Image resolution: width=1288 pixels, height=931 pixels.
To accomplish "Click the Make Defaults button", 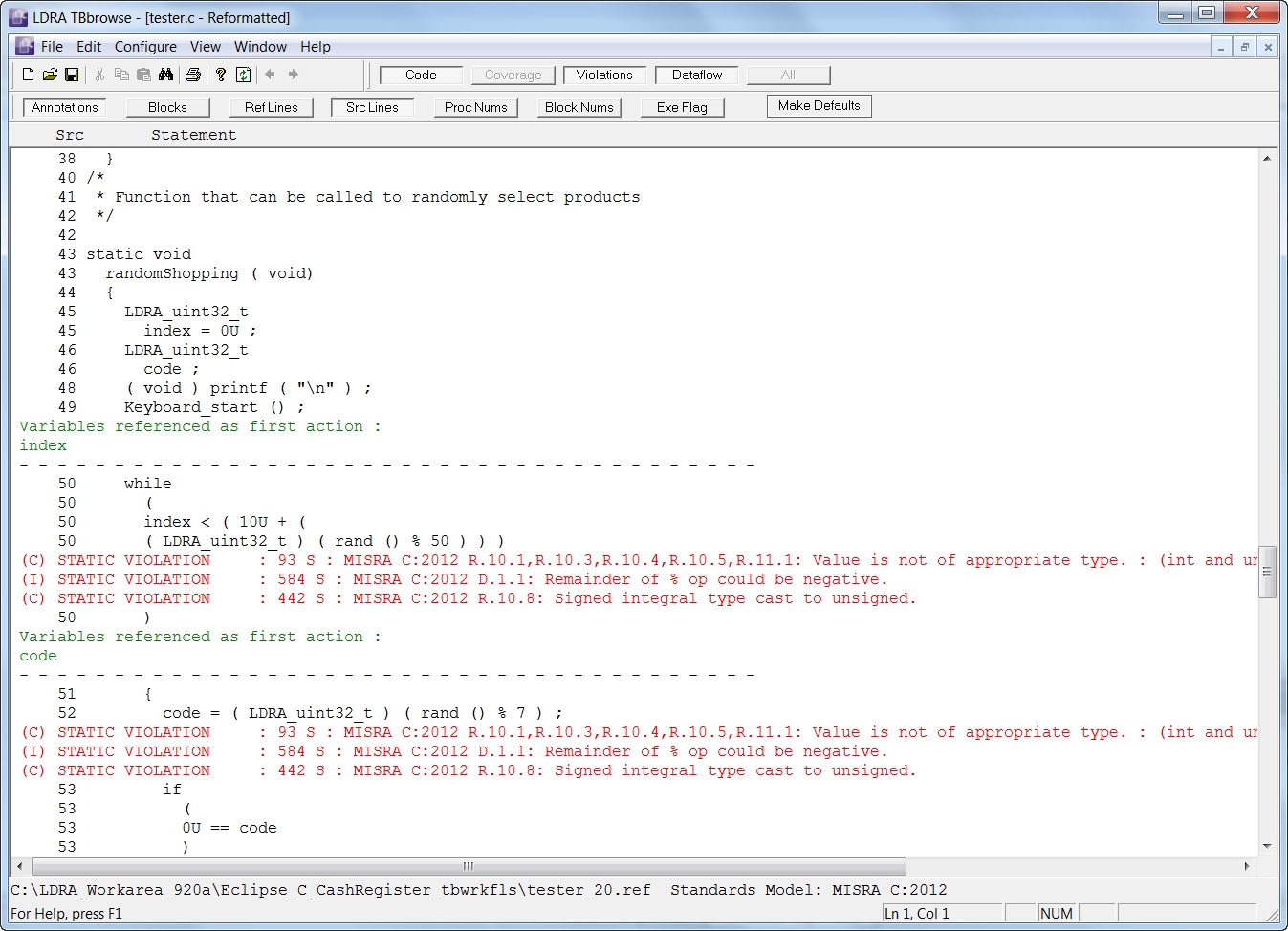I will [x=819, y=105].
